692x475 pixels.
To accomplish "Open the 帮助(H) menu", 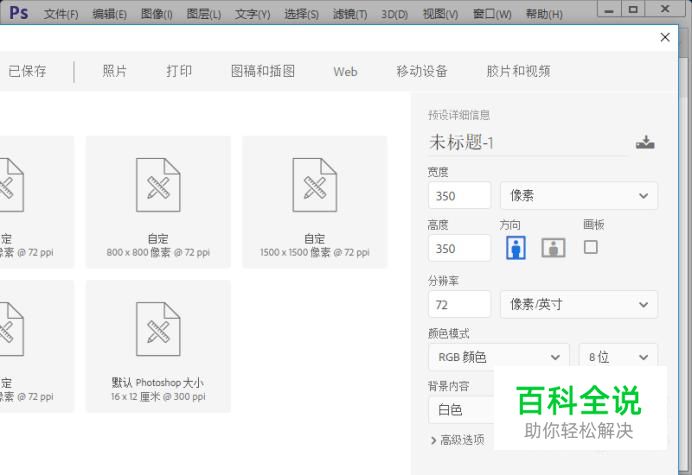I will 544,14.
